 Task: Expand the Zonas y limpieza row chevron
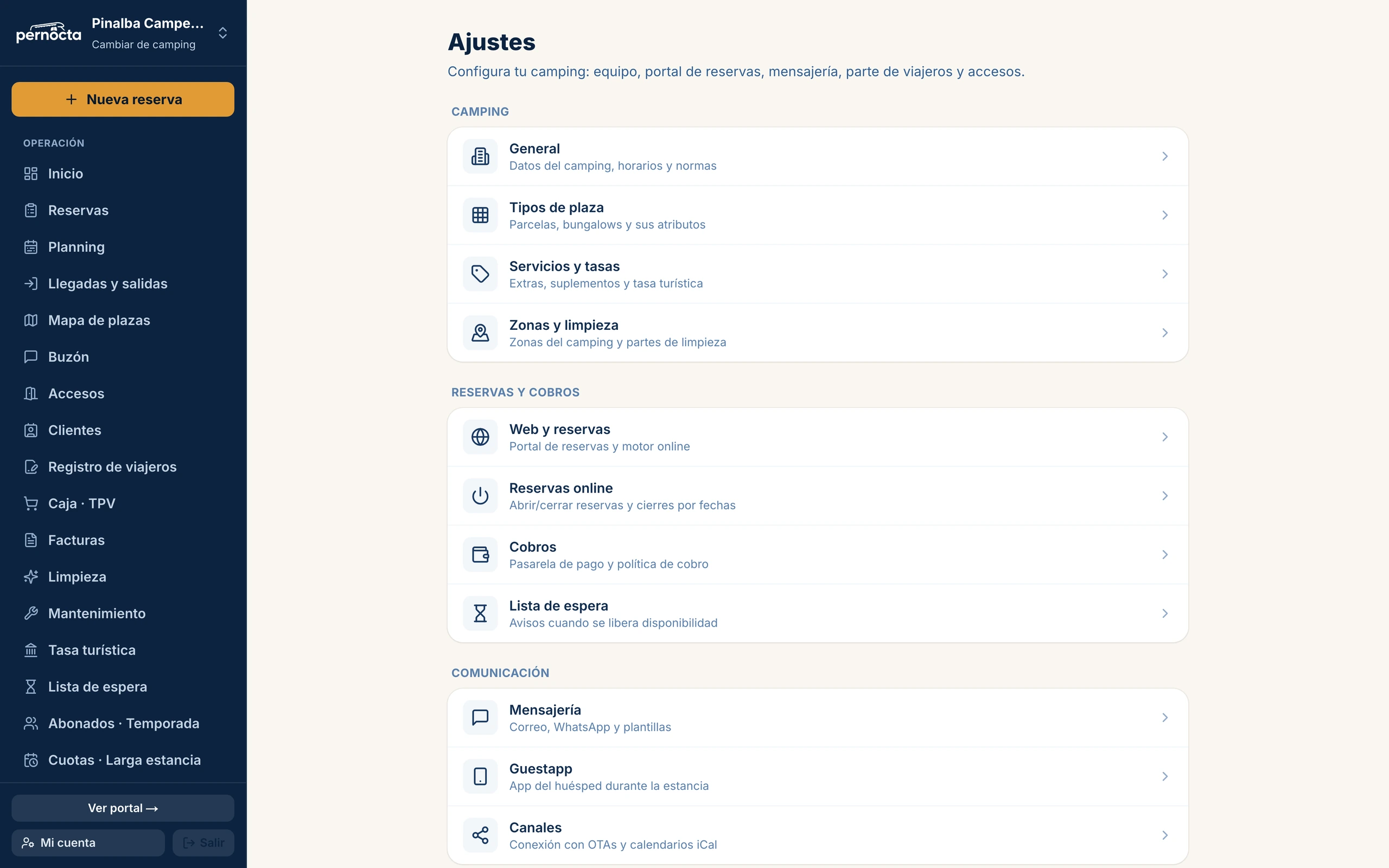pos(1165,333)
